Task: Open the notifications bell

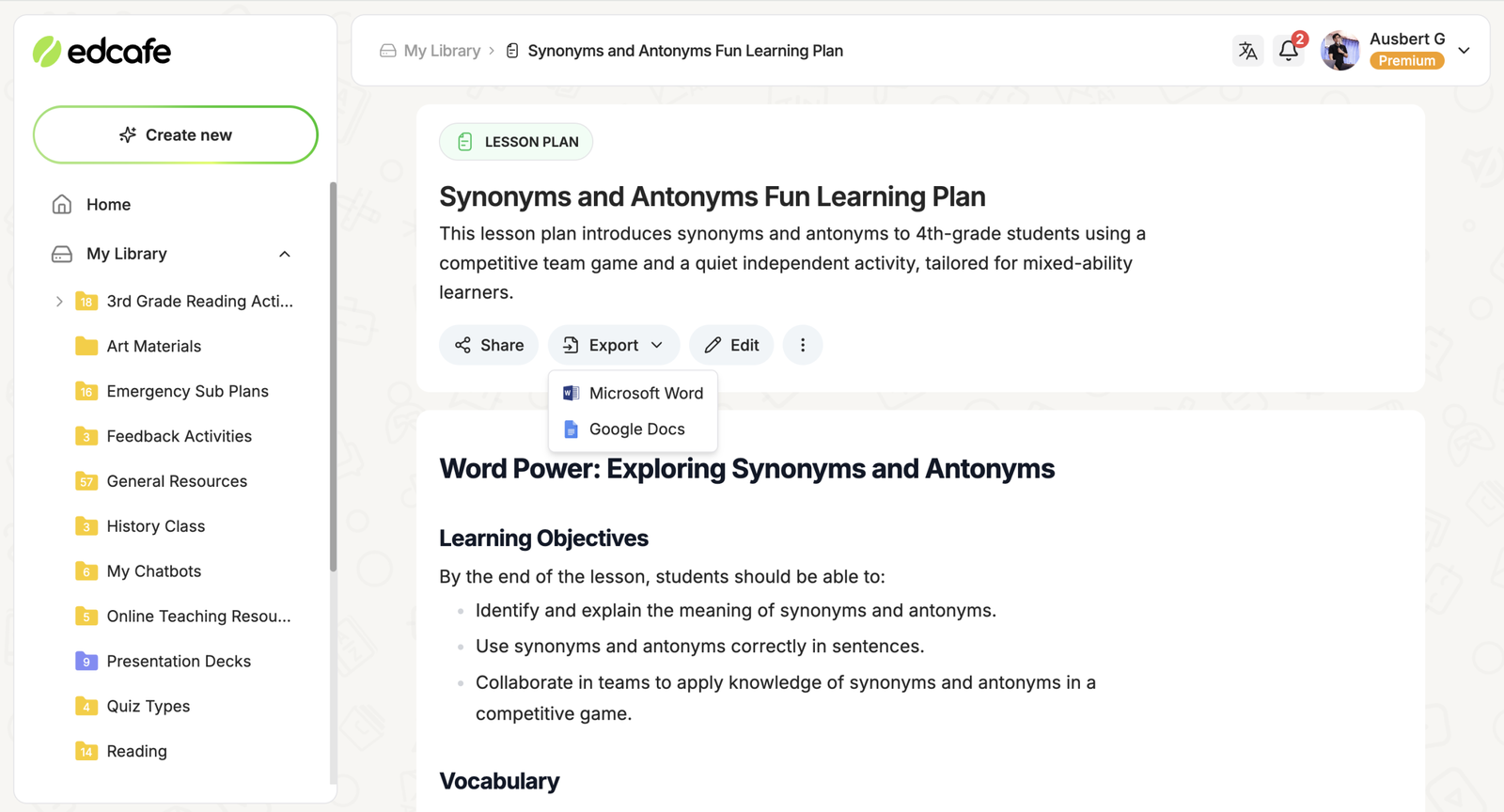Action: 1289,51
